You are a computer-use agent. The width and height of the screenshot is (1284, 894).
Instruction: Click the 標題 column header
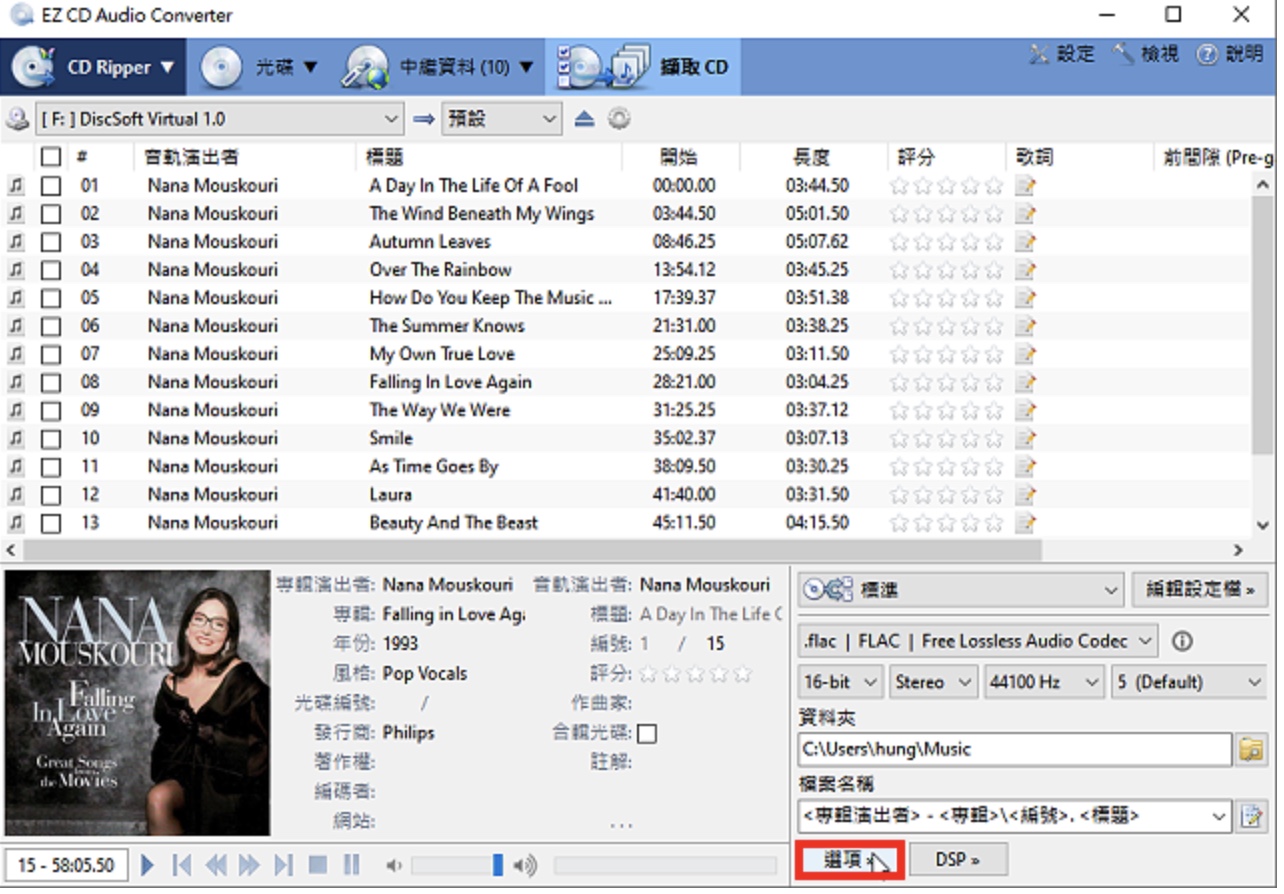[489, 157]
